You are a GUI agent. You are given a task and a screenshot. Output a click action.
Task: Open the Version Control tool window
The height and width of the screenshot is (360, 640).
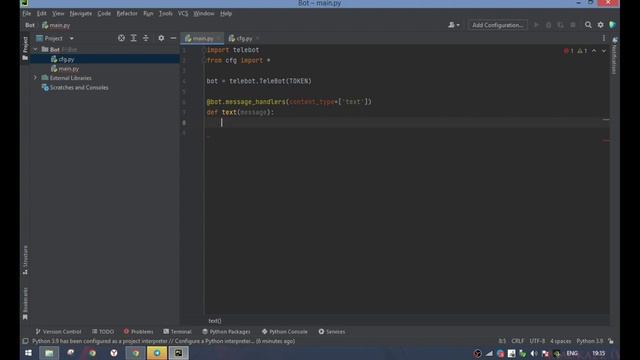click(x=58, y=332)
